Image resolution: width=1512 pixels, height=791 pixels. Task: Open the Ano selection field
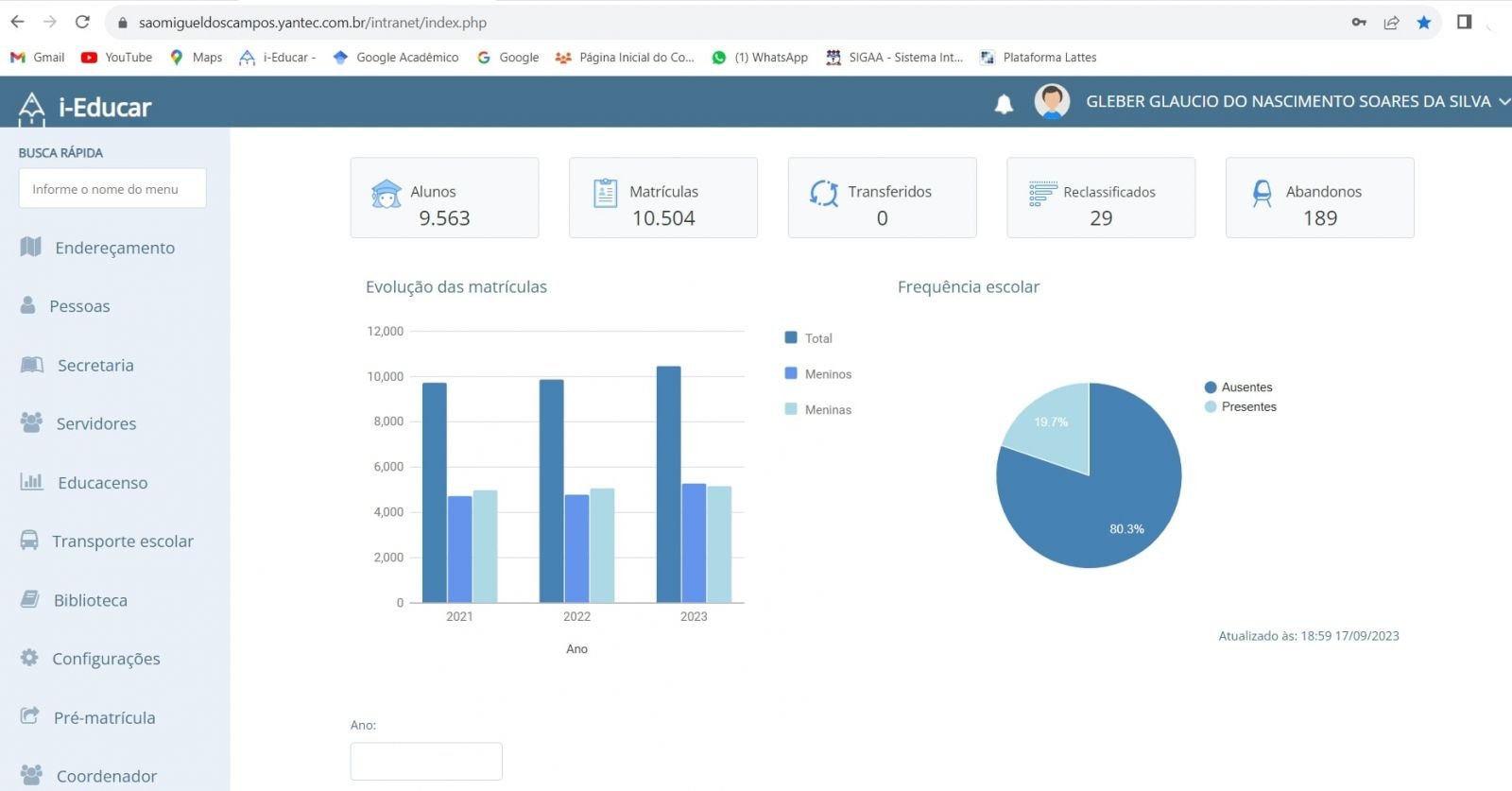coord(426,761)
